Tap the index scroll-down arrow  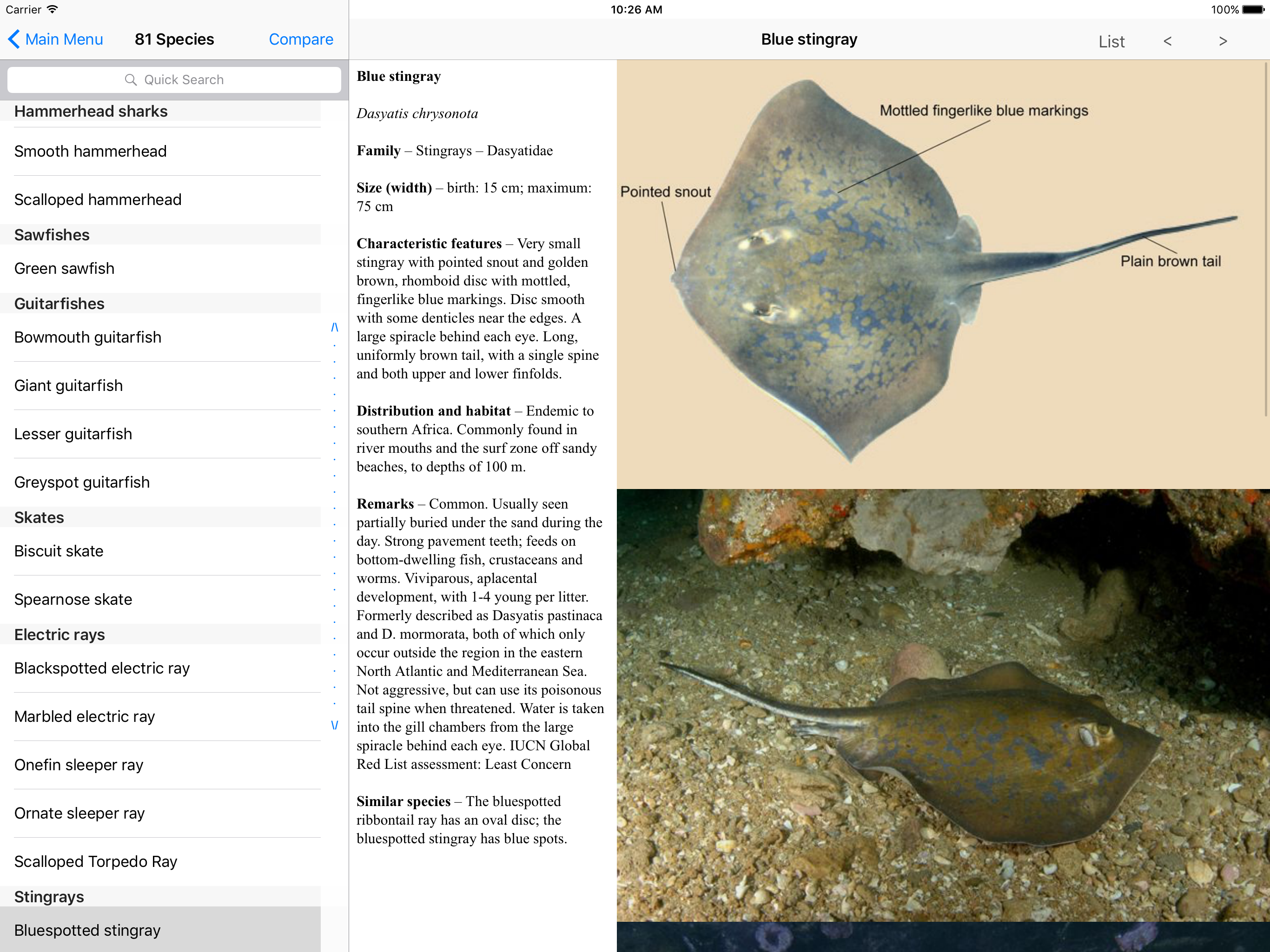pos(335,725)
